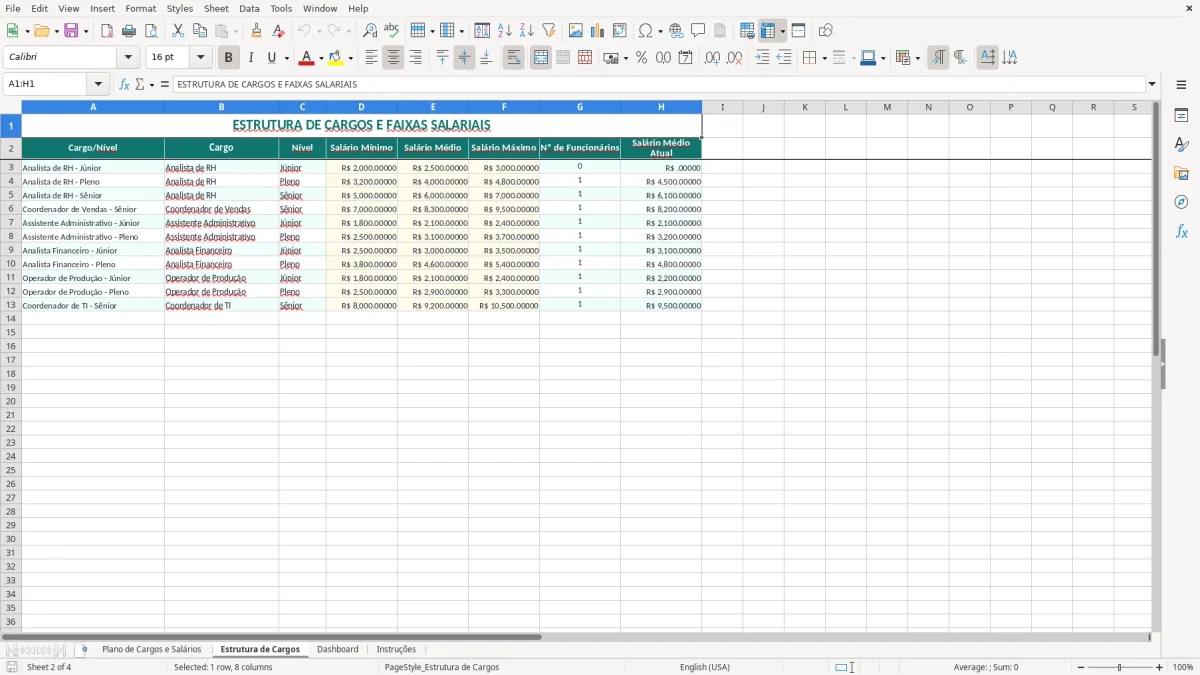Apply the red font color swatch
Screen dimensions: 1200x675
[x=307, y=58]
